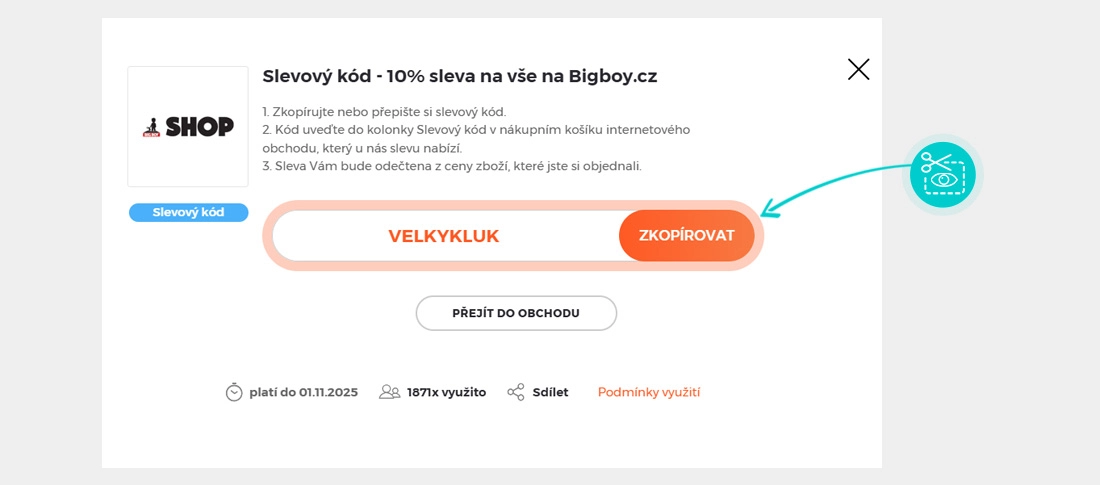Screen dimensions: 1100x485
Task: Click the popup title about 10% sleva
Action: pyautogui.click(x=459, y=76)
